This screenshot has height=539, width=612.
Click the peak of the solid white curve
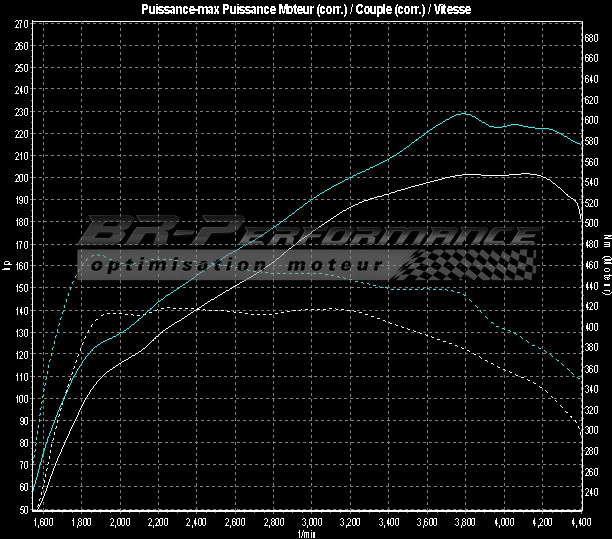[x=525, y=174]
